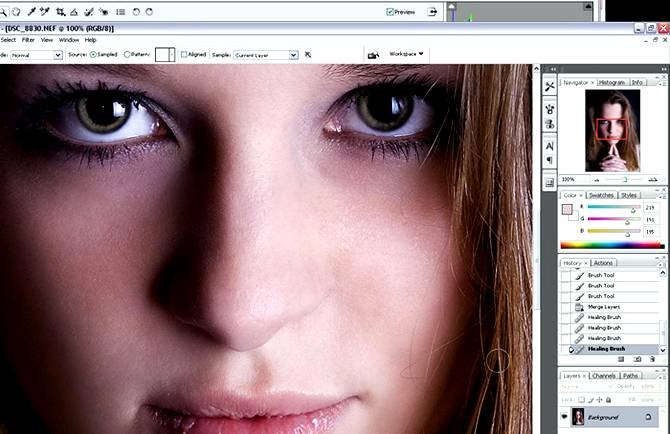Toggle the Preview checkbox
This screenshot has height=434, width=670.
click(x=390, y=12)
